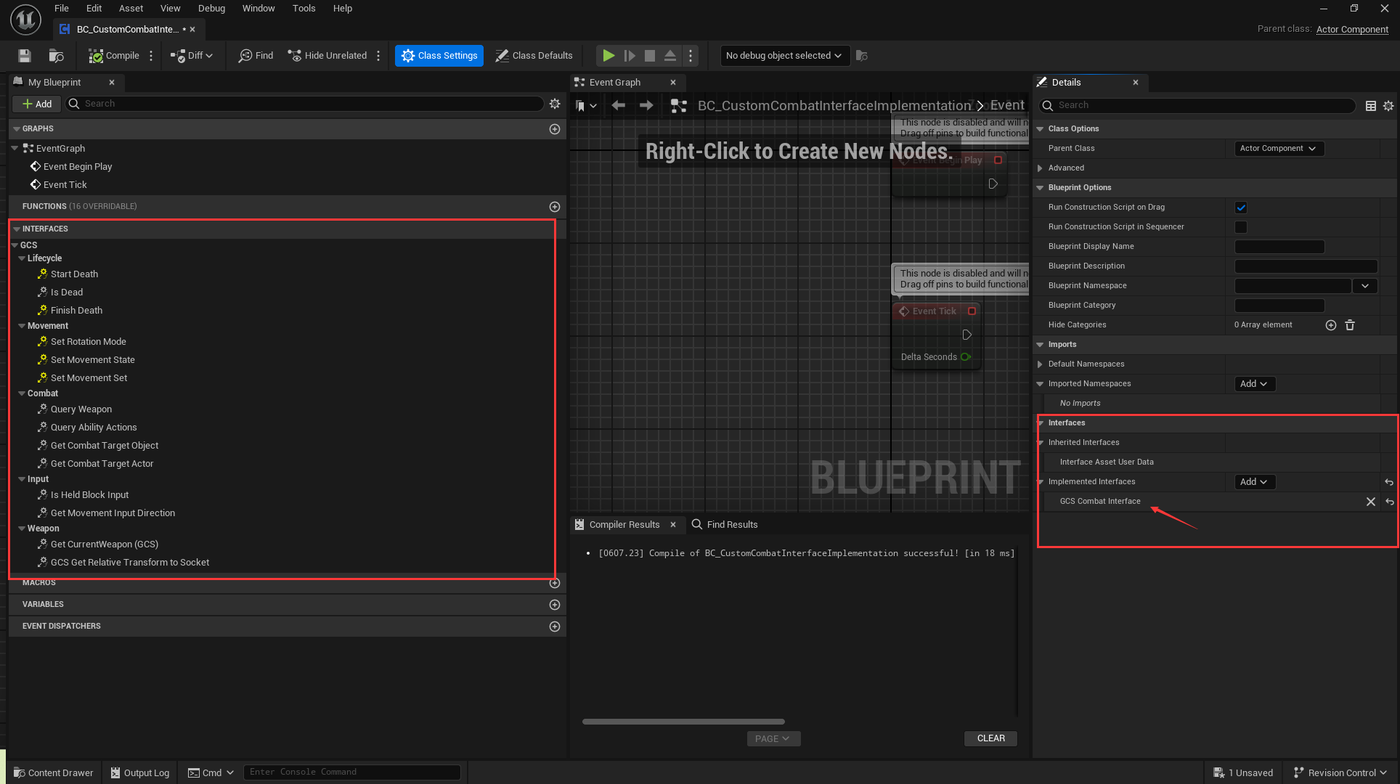Expand the Advanced section in Class Options
This screenshot has height=784, width=1400.
1041,168
